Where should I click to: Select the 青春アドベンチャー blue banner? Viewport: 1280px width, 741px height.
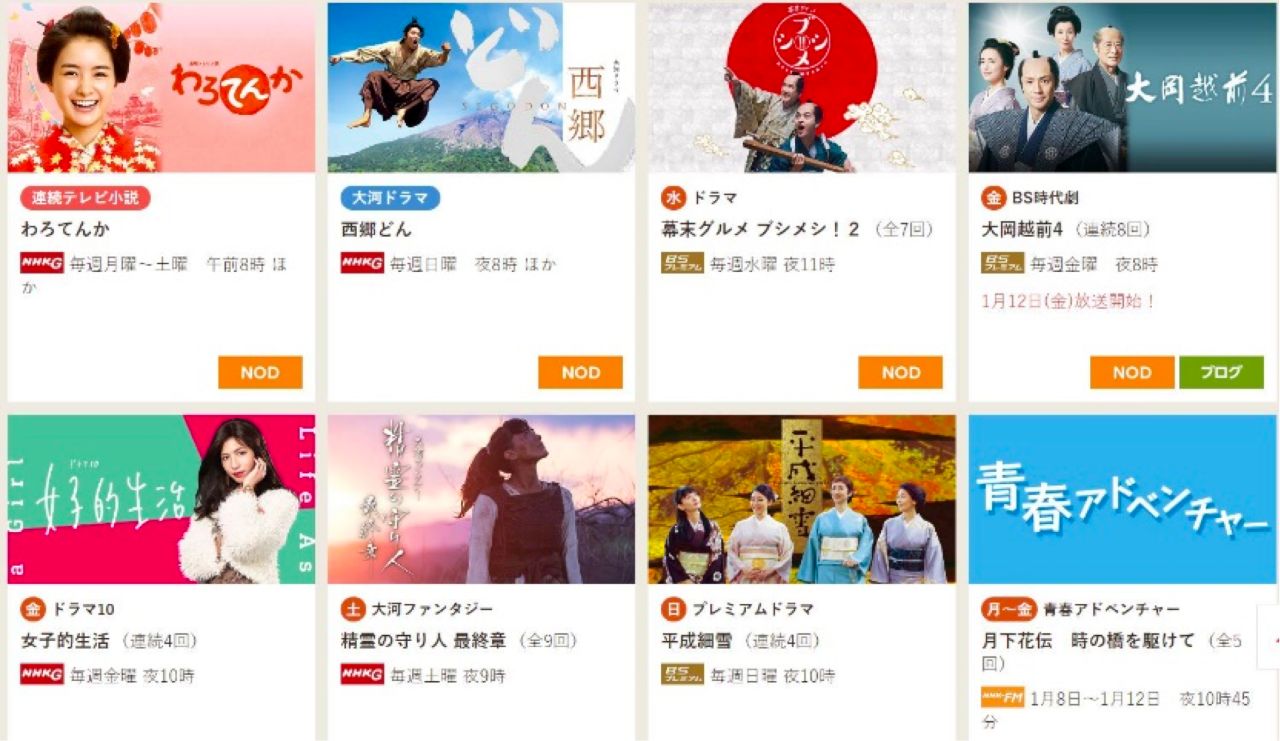pos(1122,499)
